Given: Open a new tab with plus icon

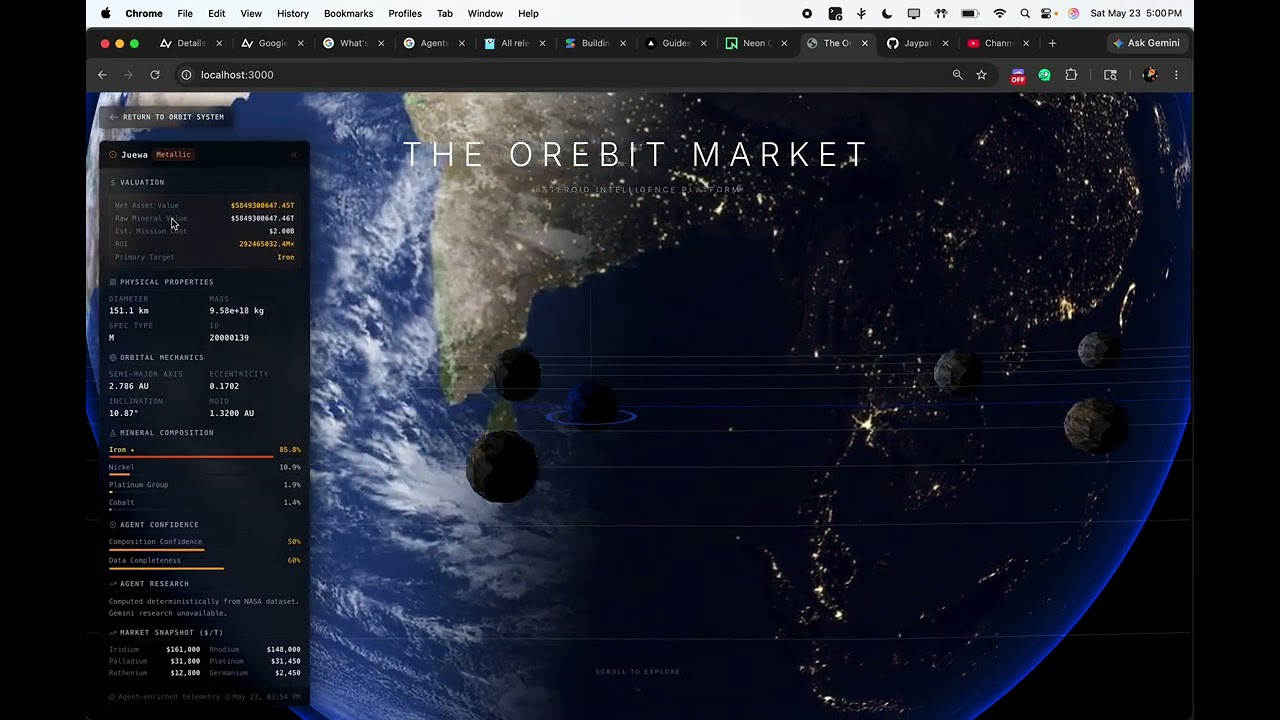Looking at the screenshot, I should click(x=1052, y=43).
